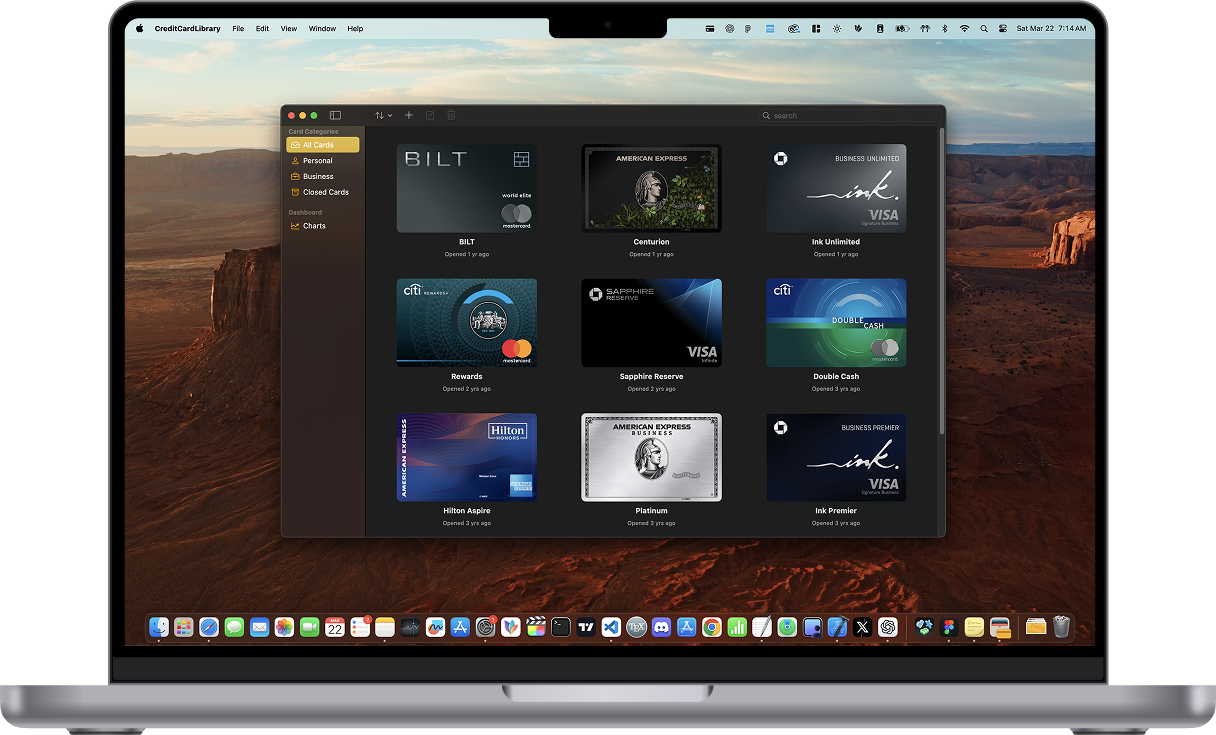Open Messages from the dock
Screen dimensions: 1216x735
pos(234,627)
